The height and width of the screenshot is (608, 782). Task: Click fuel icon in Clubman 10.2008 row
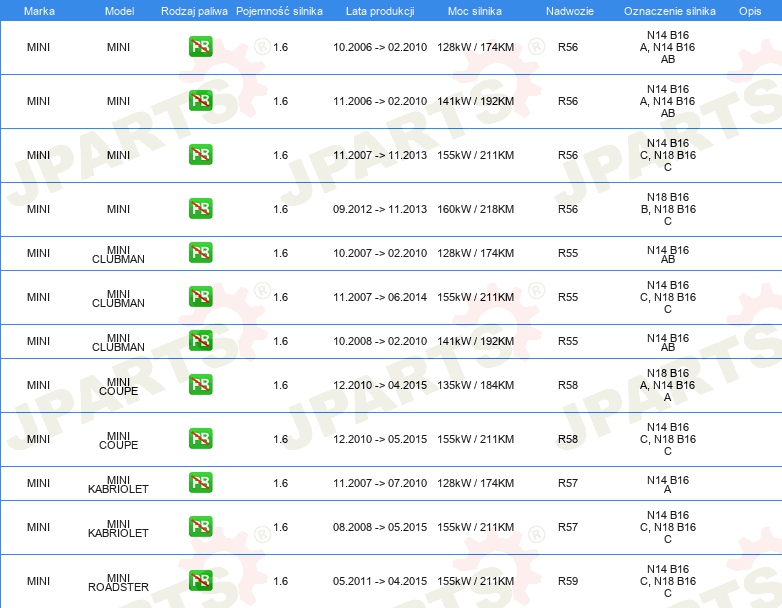200,340
